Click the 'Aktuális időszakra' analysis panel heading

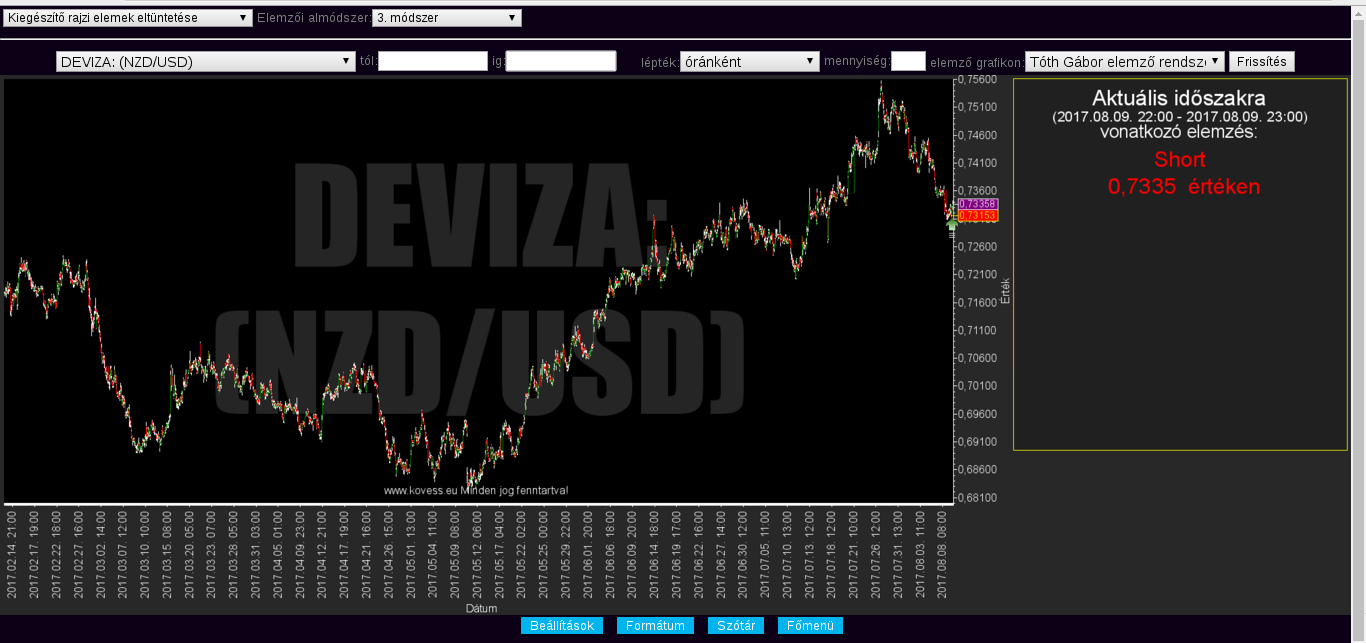pyautogui.click(x=1179, y=99)
